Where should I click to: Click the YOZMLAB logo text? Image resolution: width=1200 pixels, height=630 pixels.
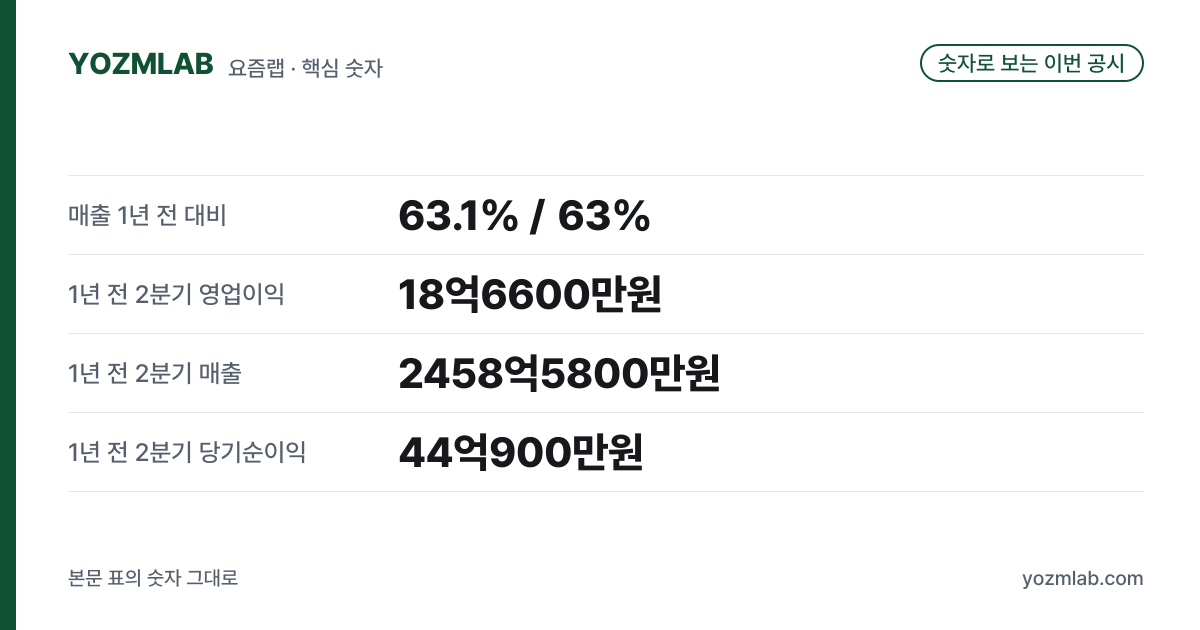pos(141,64)
